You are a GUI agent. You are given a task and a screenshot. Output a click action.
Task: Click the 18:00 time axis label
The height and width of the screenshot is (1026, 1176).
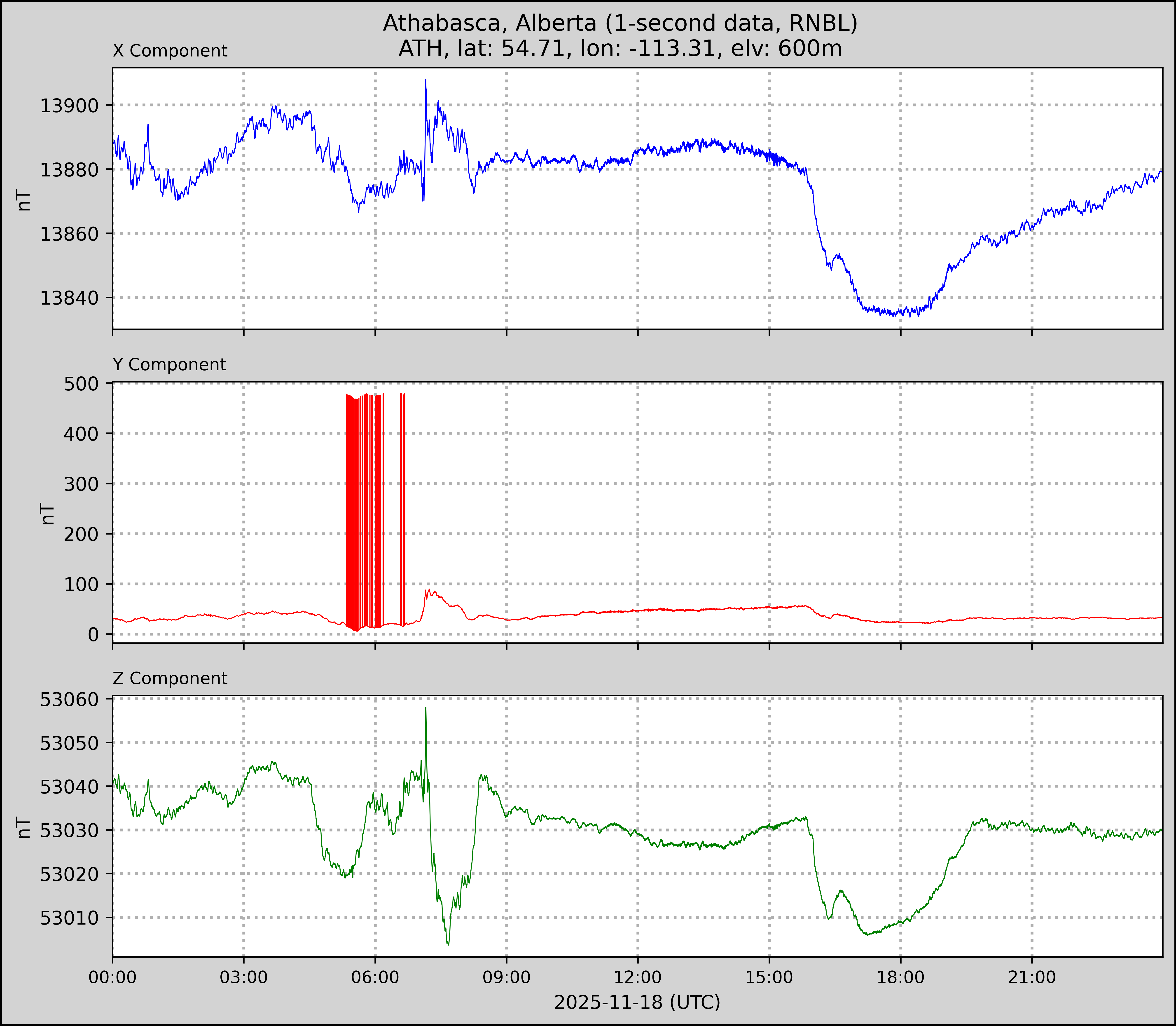900,977
